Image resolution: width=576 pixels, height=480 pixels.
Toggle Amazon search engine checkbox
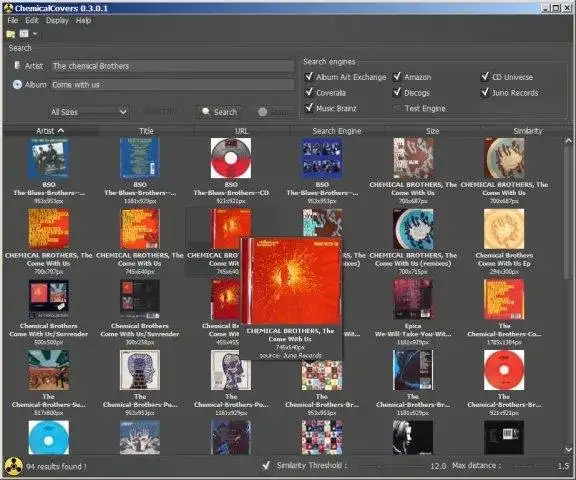(x=397, y=76)
